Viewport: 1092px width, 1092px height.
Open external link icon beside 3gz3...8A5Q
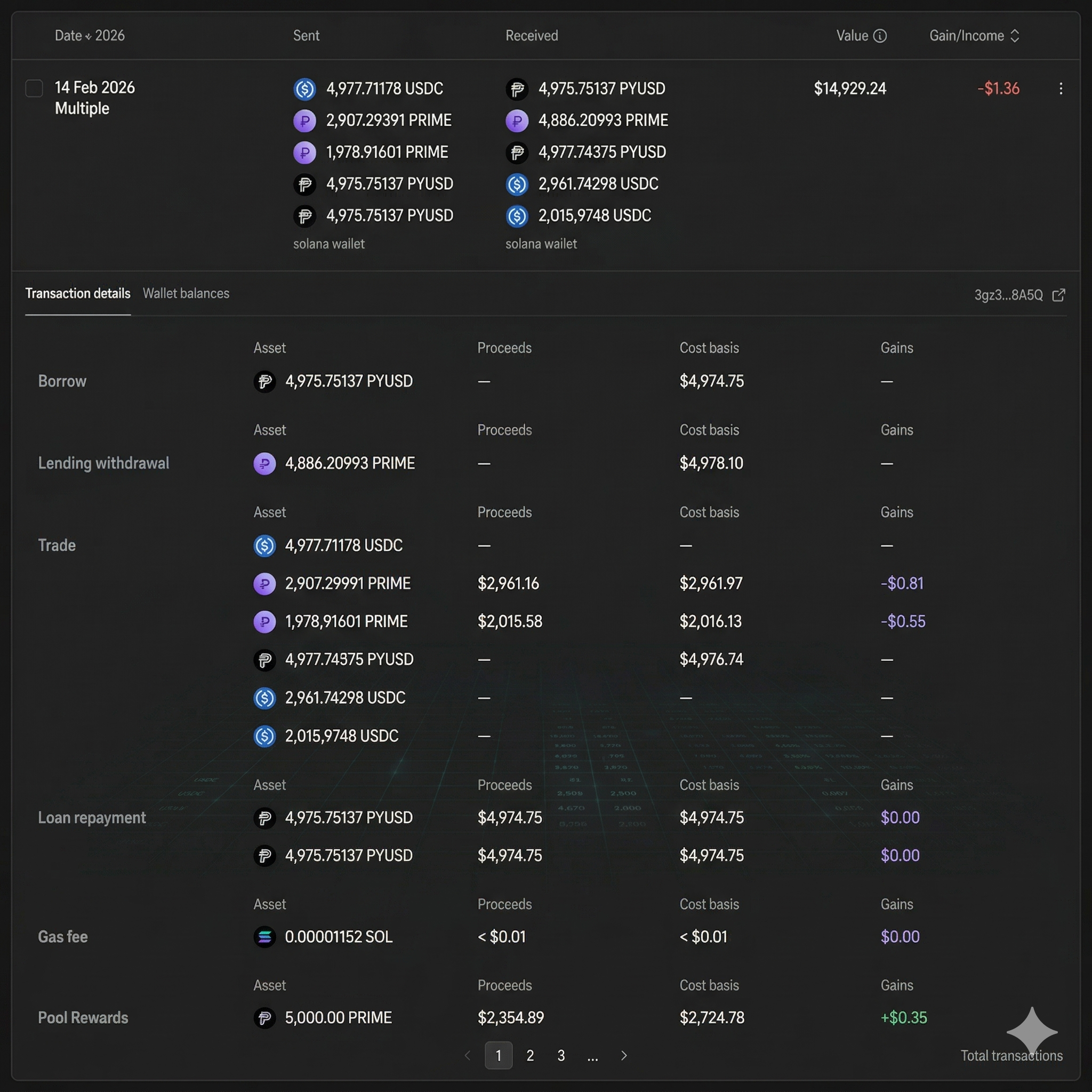point(1058,295)
